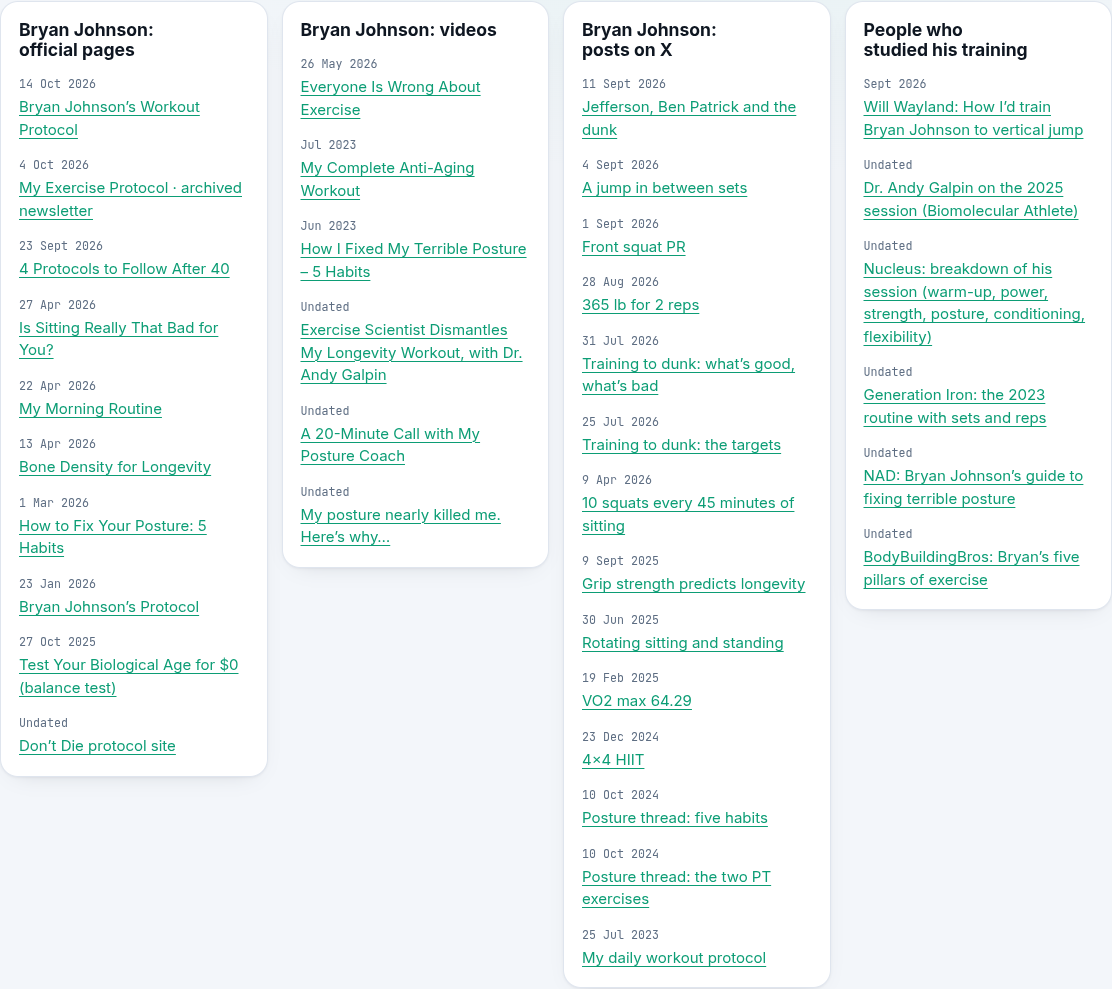Click the '19 Feb 2025' date label
The image size is (1112, 989).
(x=621, y=678)
